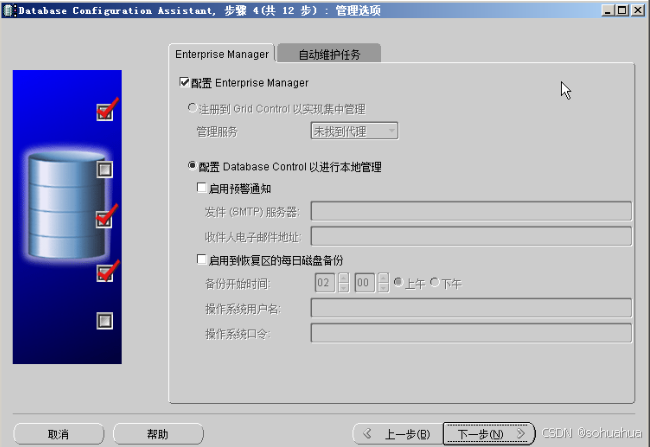Screen dimensions: 650x447
Task: Go back with 上一步(B) button
Action: coord(398,434)
